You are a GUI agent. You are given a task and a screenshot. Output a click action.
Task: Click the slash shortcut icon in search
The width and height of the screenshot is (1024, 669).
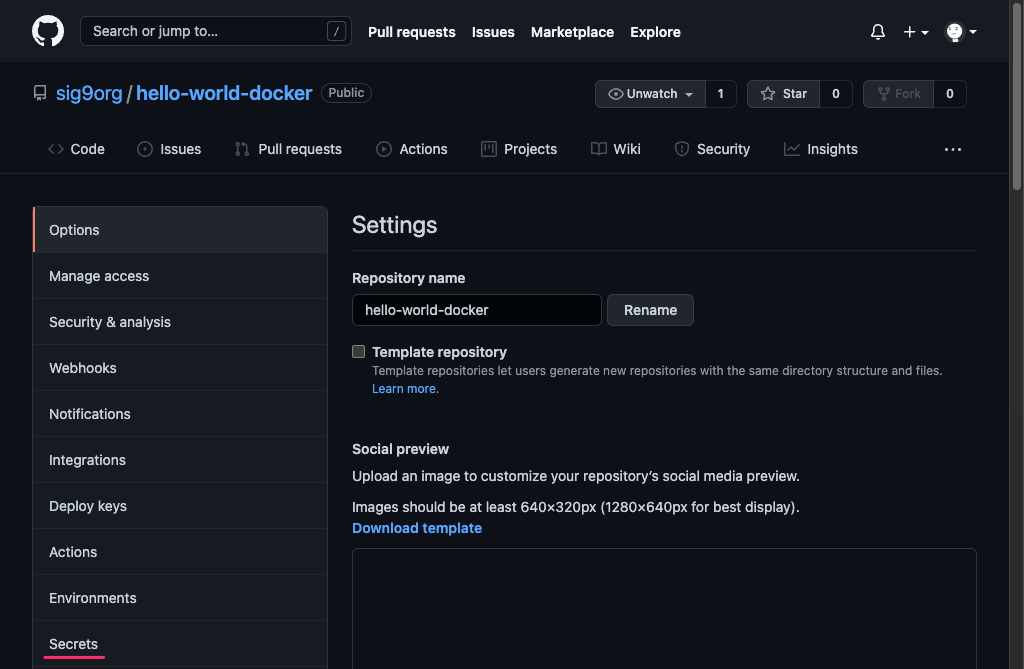pyautogui.click(x=336, y=31)
